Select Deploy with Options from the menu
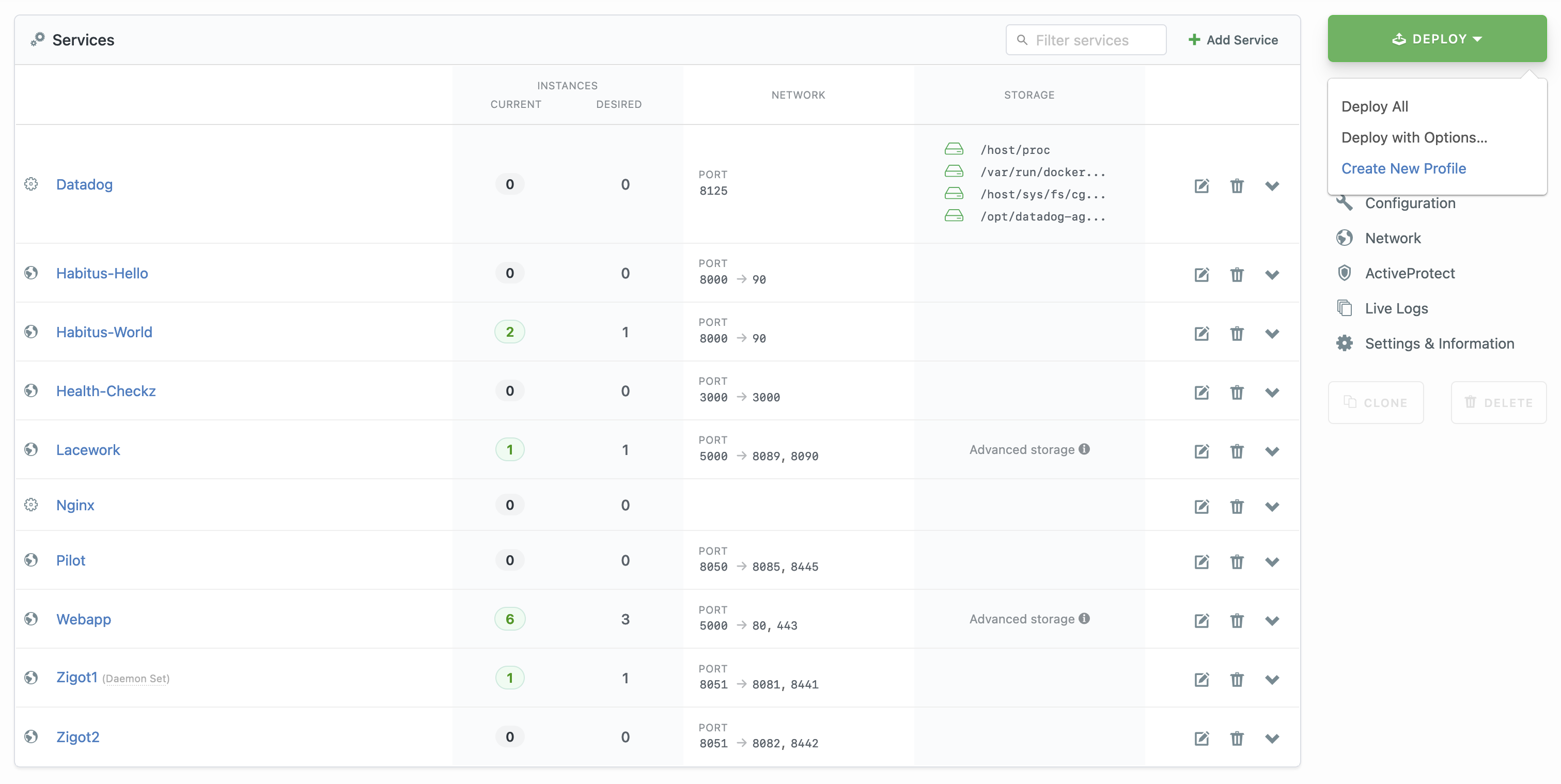 (x=1414, y=137)
